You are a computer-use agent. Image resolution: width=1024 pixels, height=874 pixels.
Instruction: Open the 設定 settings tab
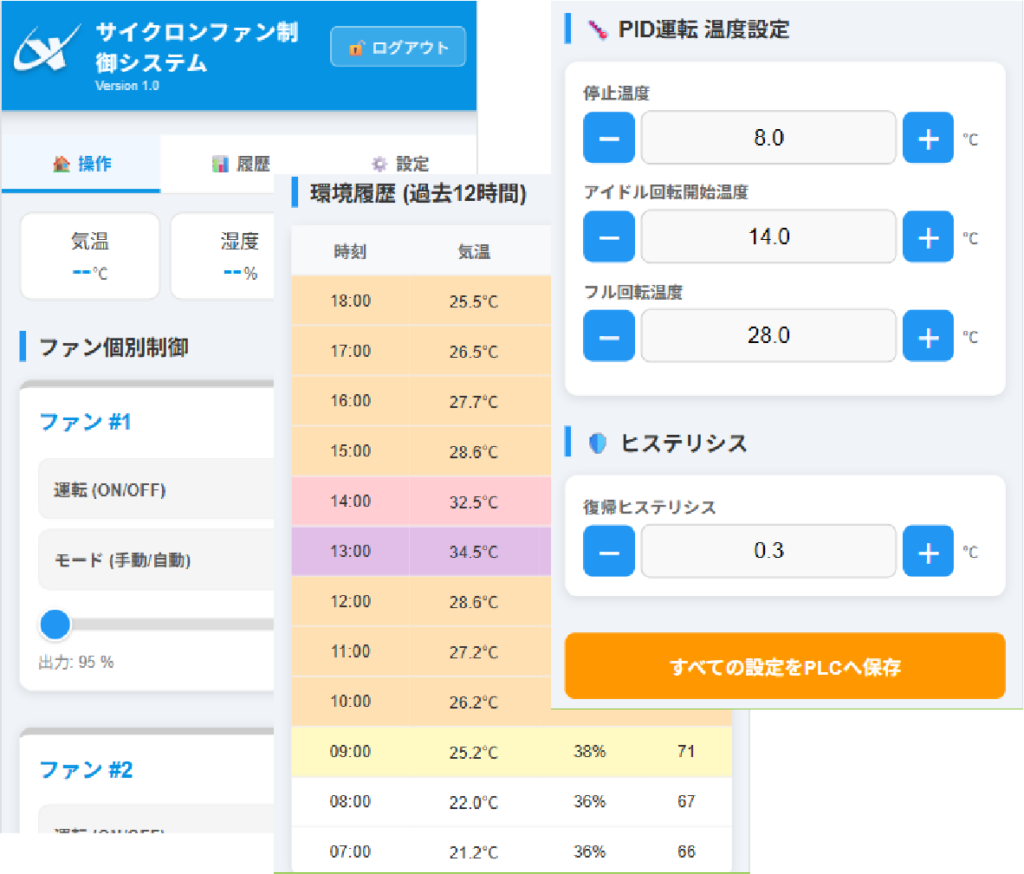tap(400, 164)
